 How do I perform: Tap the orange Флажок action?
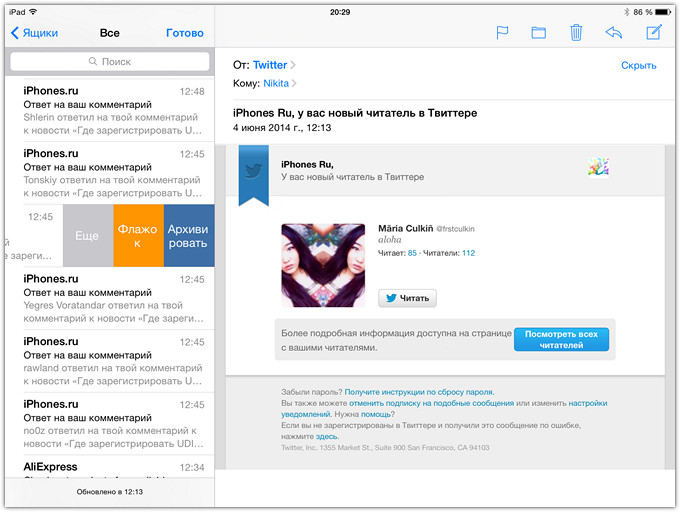pos(138,235)
